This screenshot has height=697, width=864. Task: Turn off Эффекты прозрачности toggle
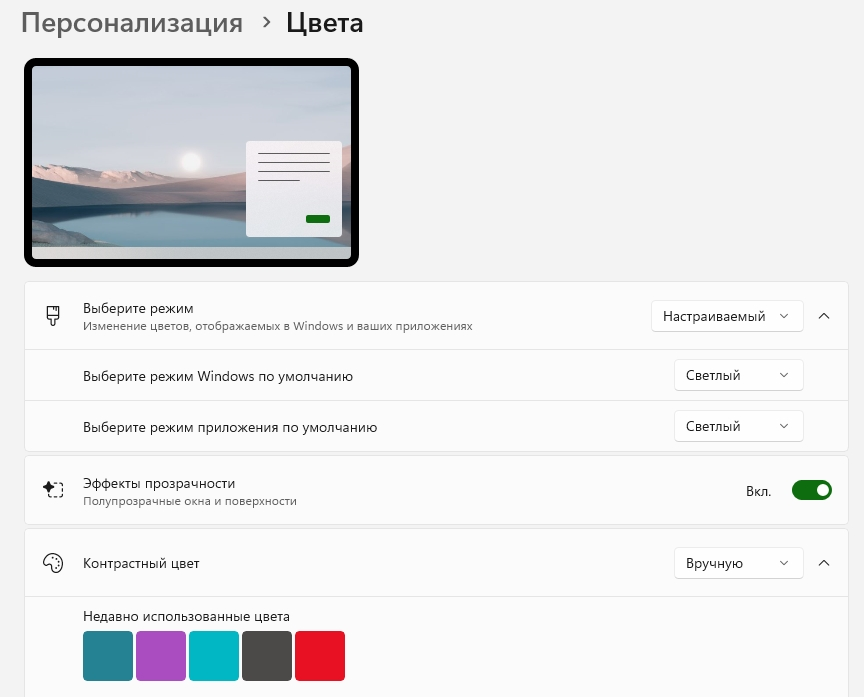point(812,490)
